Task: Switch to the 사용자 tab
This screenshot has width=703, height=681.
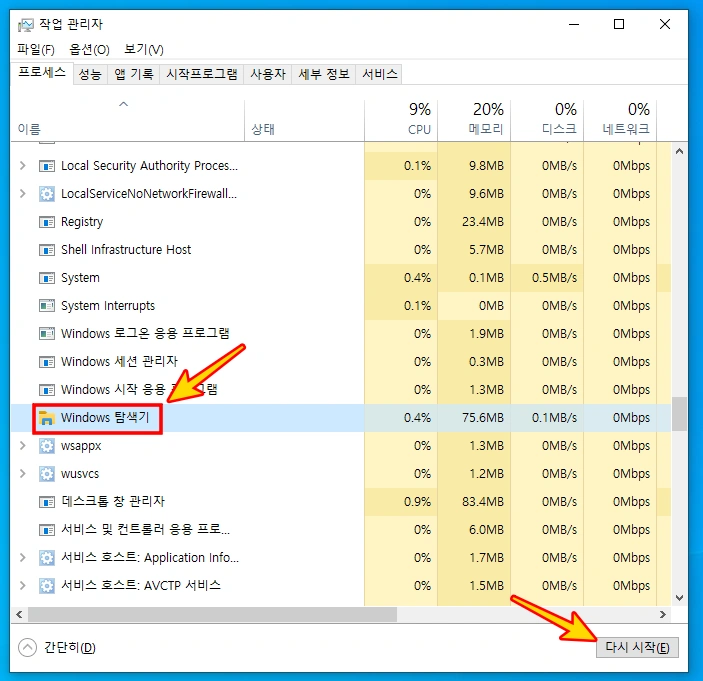Action: point(268,74)
